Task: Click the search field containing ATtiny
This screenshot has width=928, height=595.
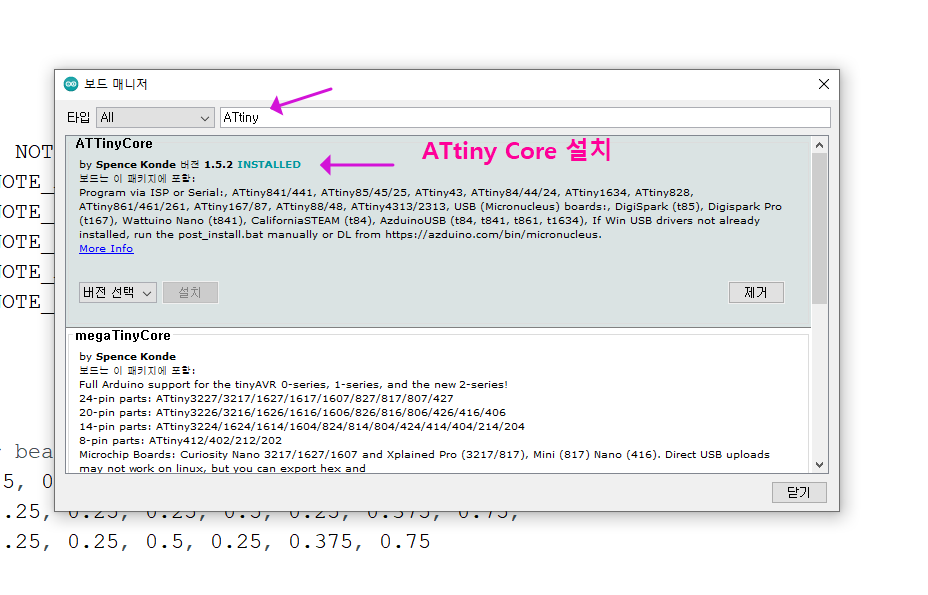Action: 525,117
